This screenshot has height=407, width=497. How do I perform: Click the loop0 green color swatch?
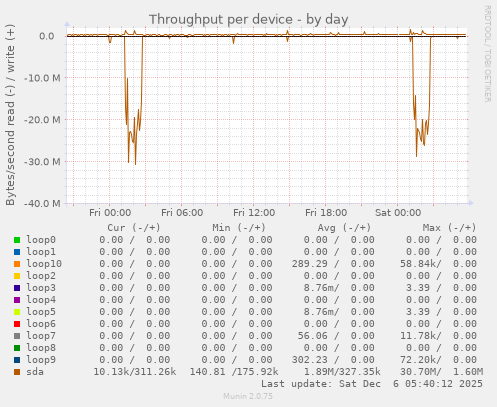click(x=17, y=240)
